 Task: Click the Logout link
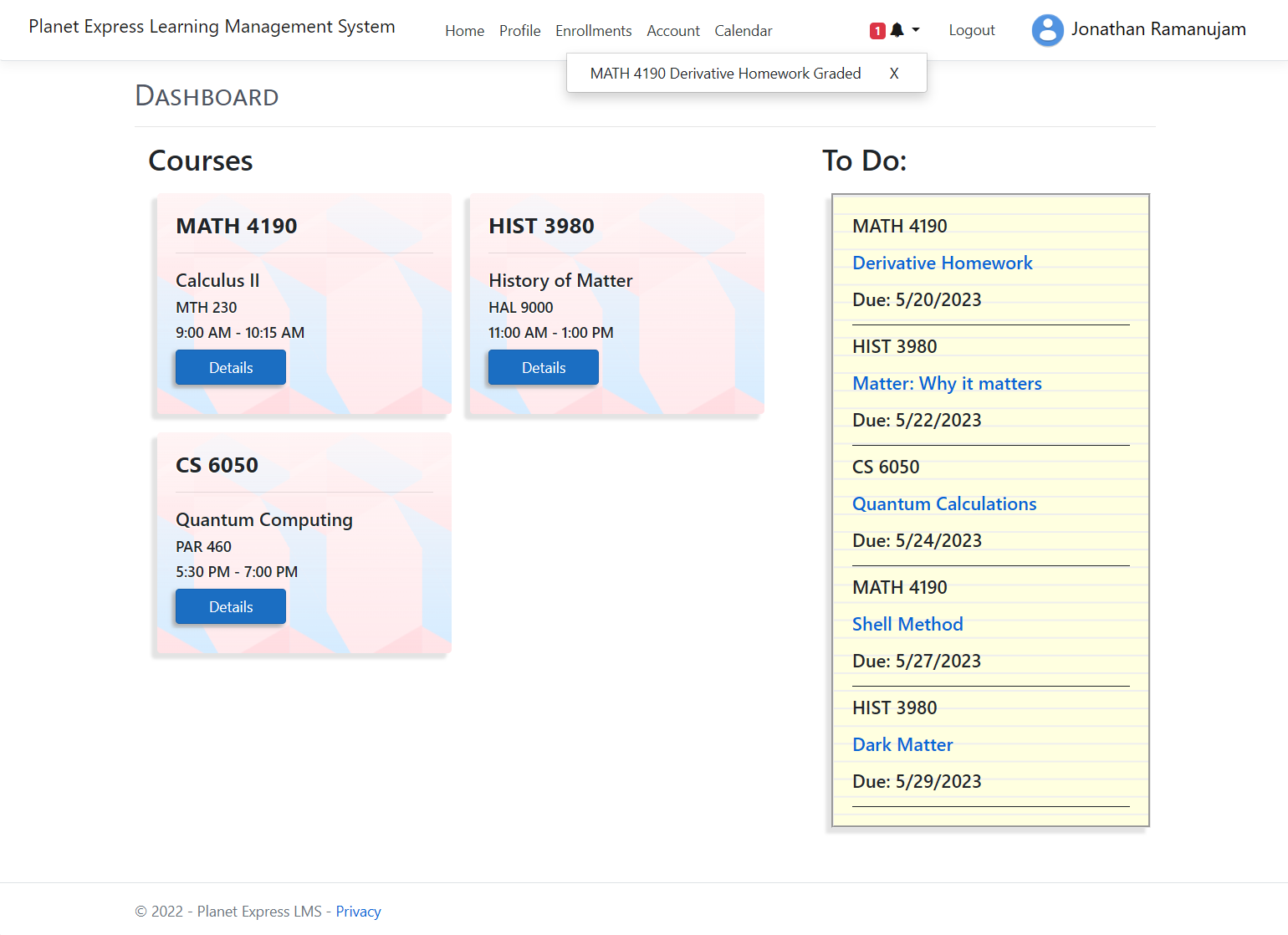coord(971,30)
